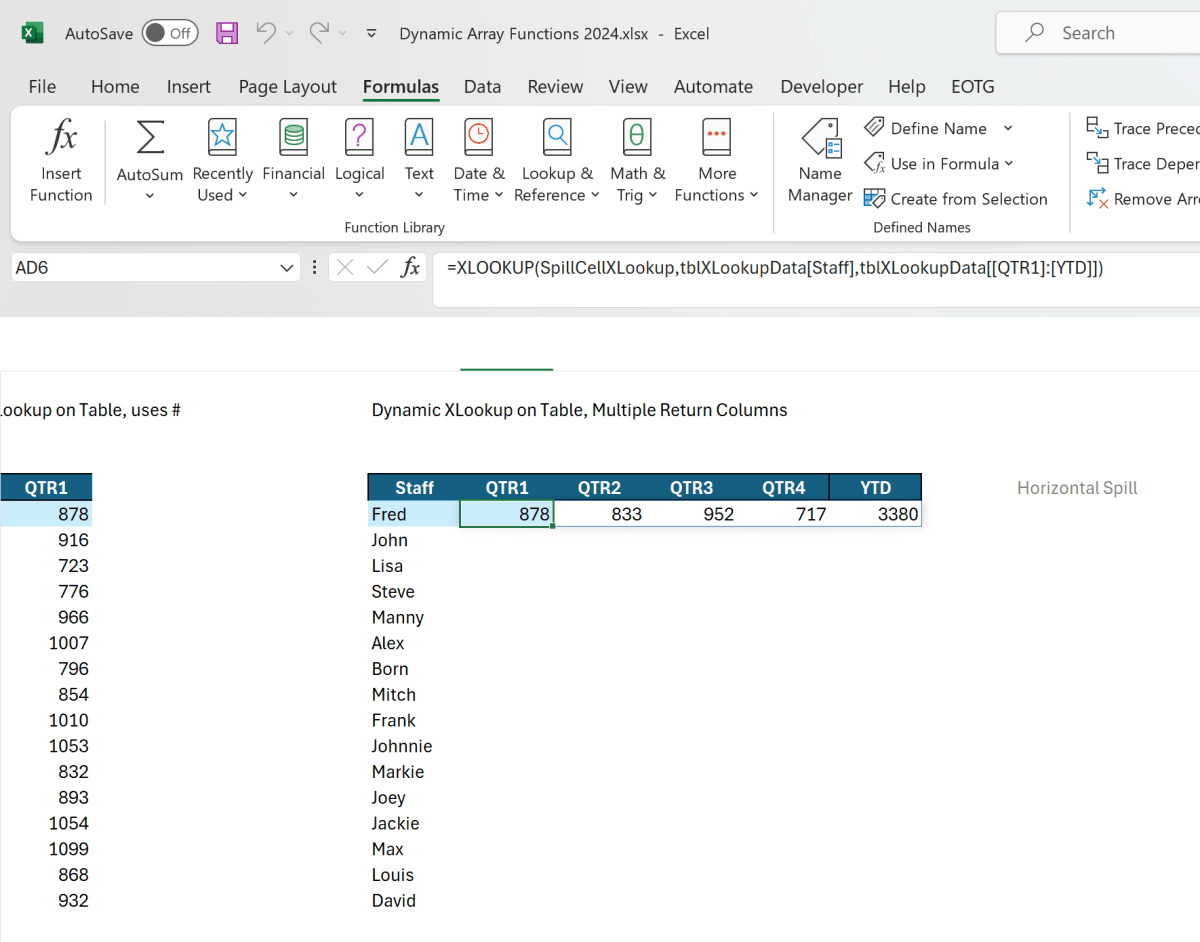
Task: Click the Save icon
Action: pyautogui.click(x=227, y=33)
